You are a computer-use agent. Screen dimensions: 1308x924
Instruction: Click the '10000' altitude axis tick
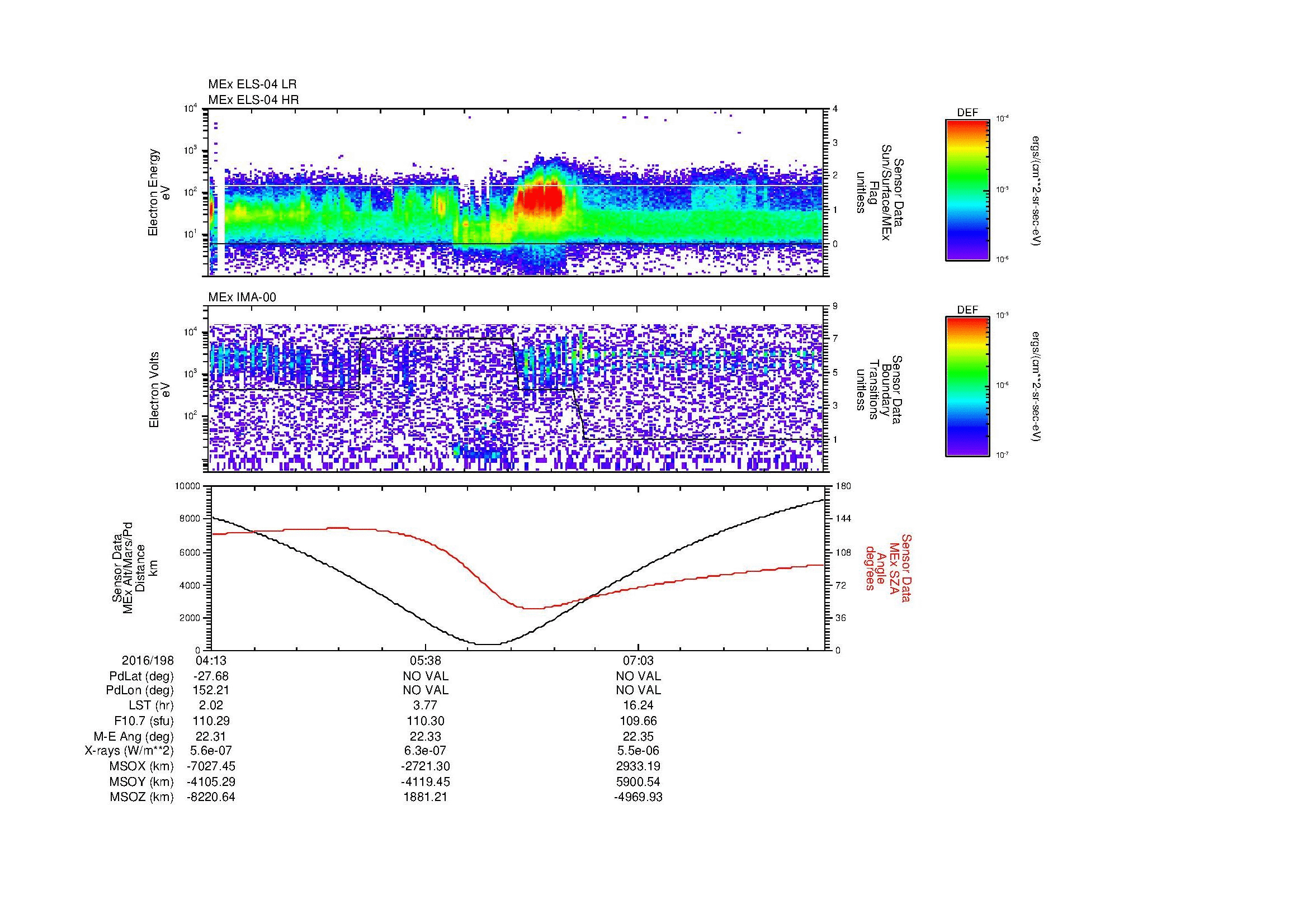click(188, 486)
